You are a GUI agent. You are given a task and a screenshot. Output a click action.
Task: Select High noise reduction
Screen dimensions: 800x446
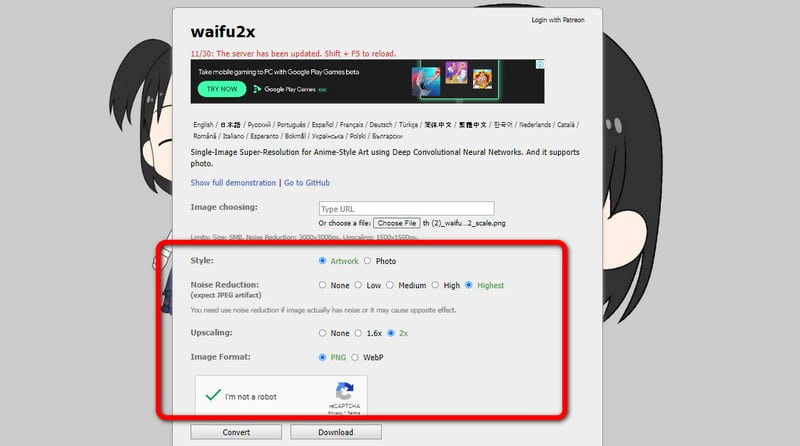coord(435,285)
